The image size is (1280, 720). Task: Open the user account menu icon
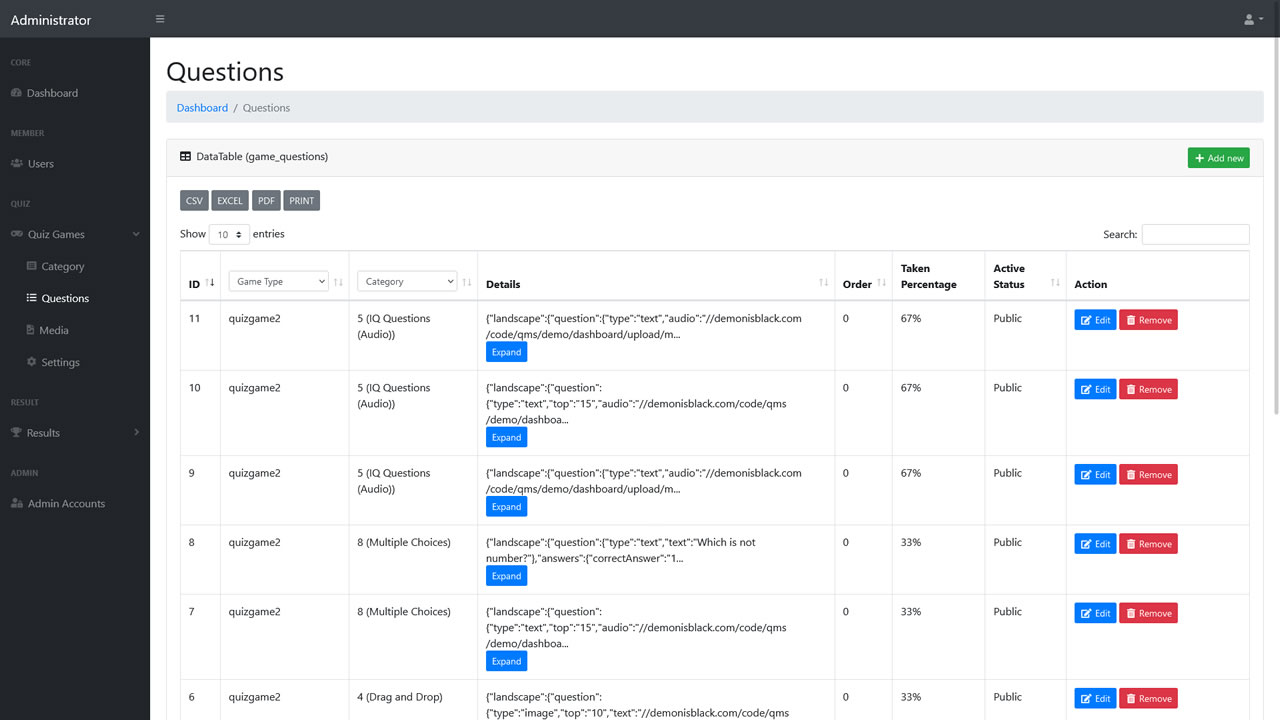pyautogui.click(x=1253, y=19)
